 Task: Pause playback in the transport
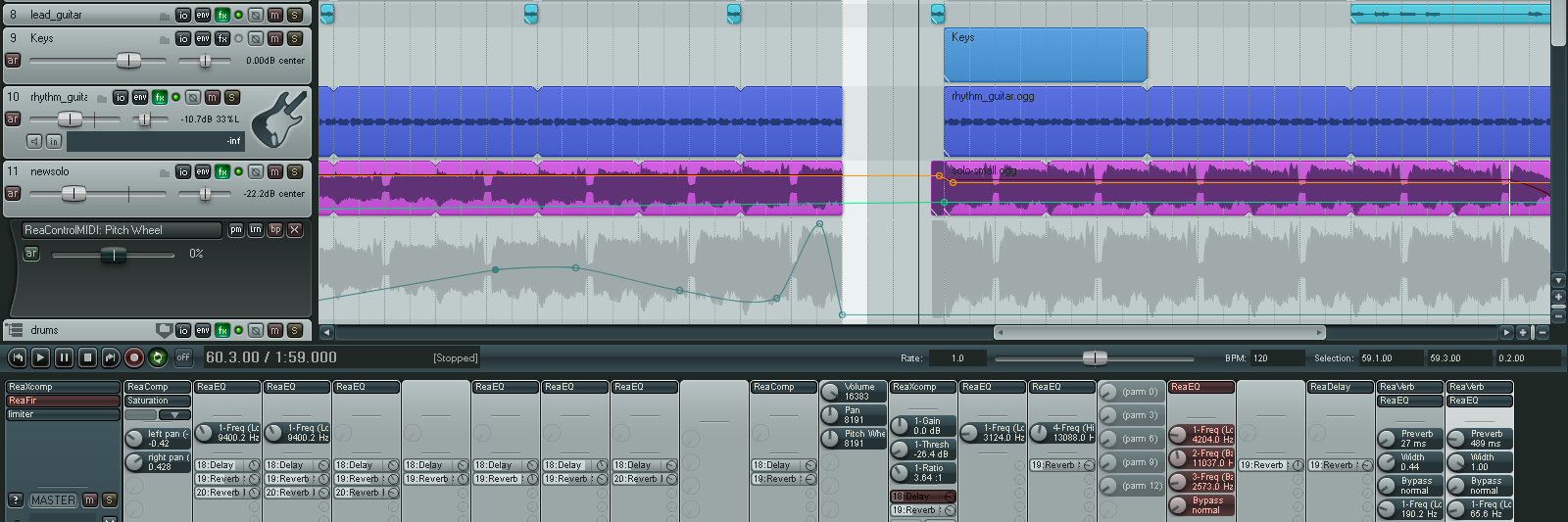point(64,357)
